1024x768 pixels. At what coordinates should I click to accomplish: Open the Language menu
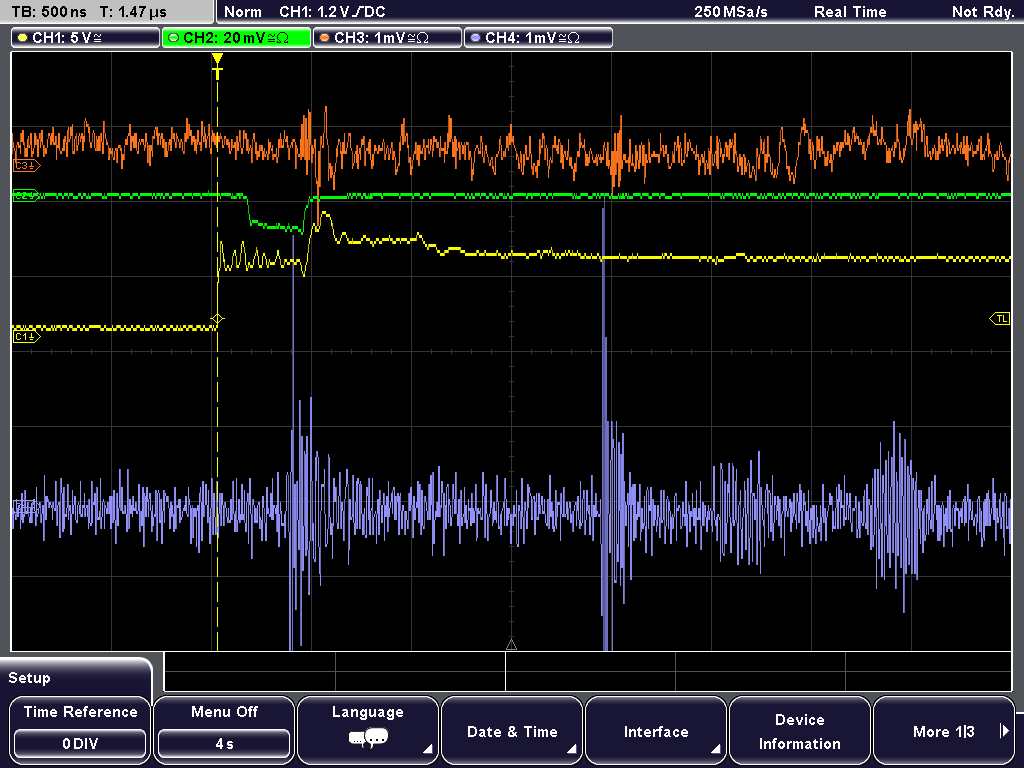click(368, 730)
